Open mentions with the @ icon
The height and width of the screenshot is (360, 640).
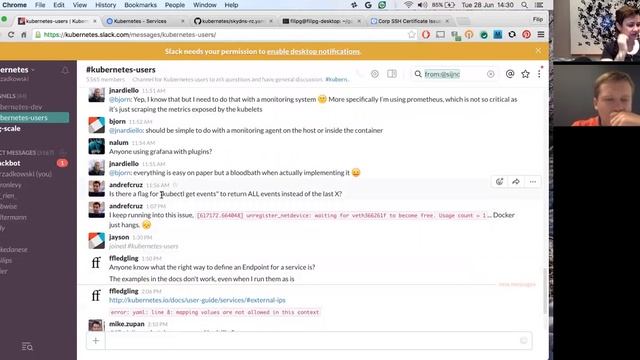[510, 74]
